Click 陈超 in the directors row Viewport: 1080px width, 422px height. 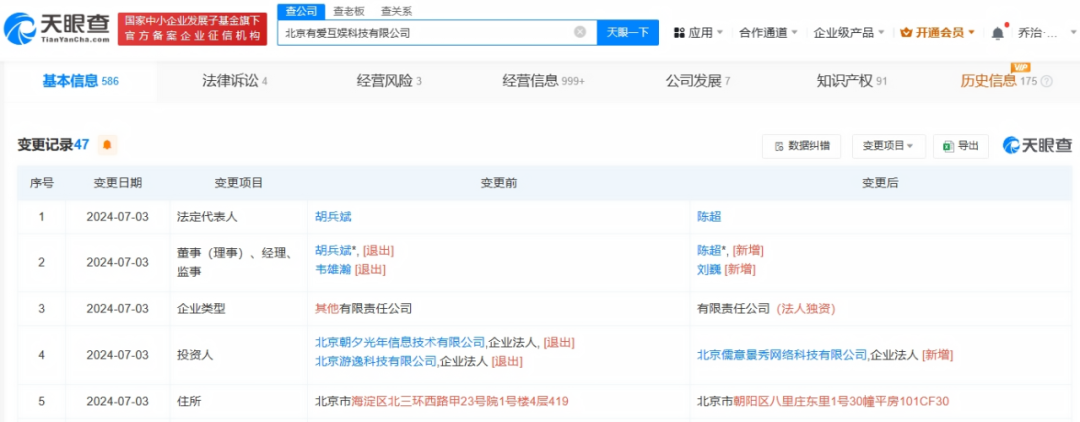(x=709, y=250)
